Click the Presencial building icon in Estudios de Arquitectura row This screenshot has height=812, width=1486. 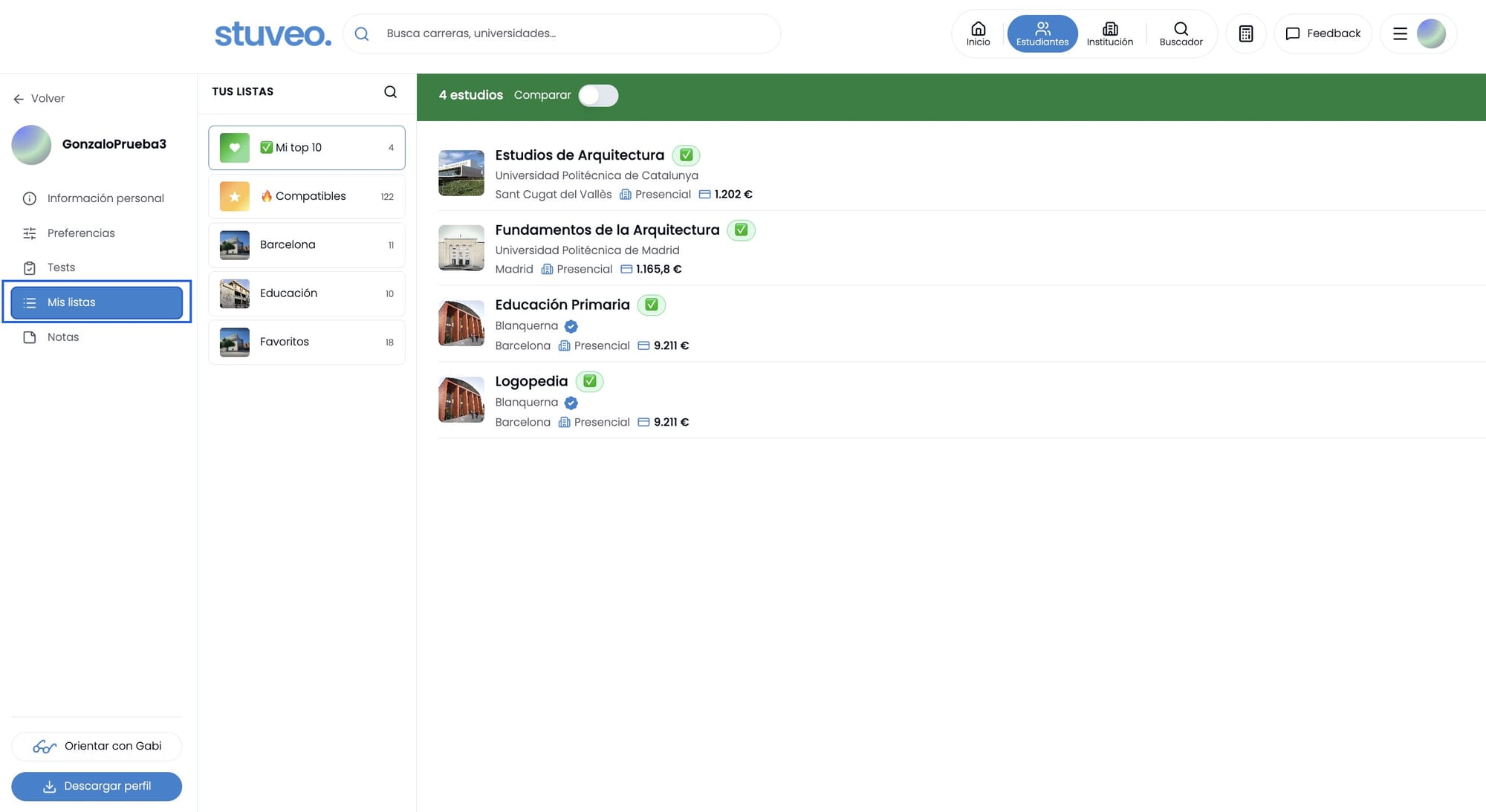626,195
